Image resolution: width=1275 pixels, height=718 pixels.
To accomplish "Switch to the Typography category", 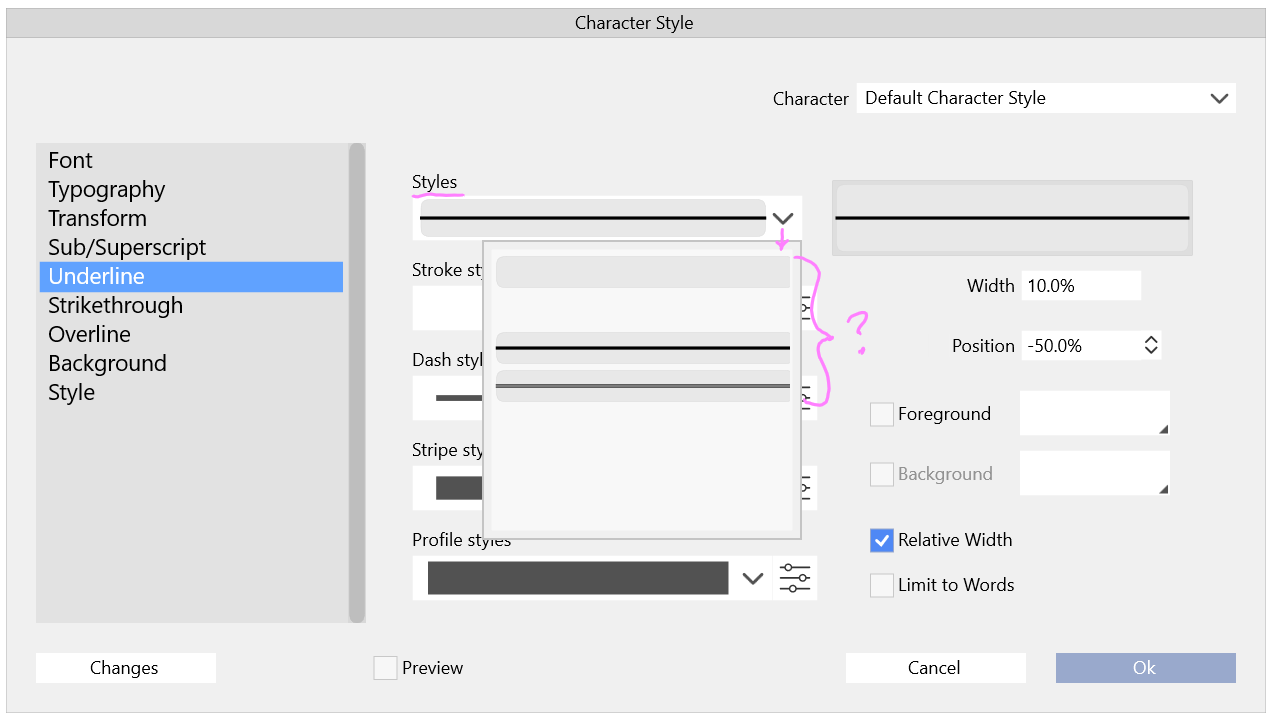I will point(106,189).
